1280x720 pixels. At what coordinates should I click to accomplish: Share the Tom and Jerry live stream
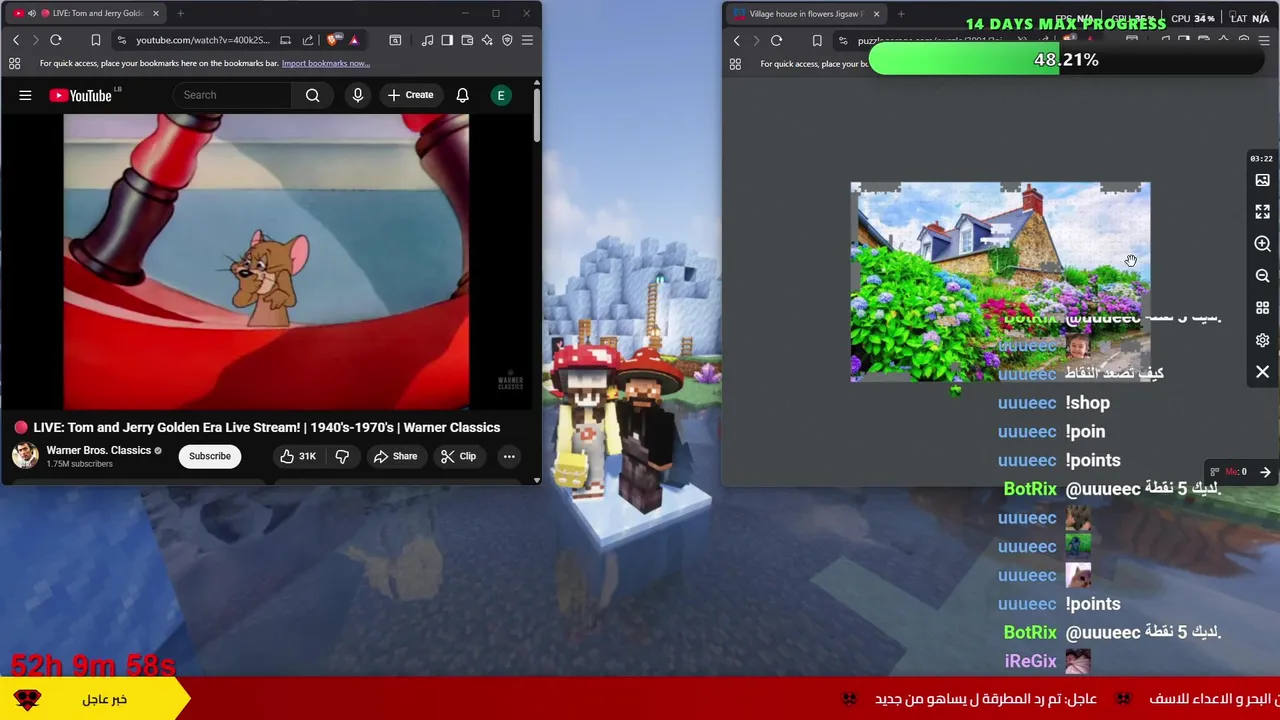[x=395, y=456]
